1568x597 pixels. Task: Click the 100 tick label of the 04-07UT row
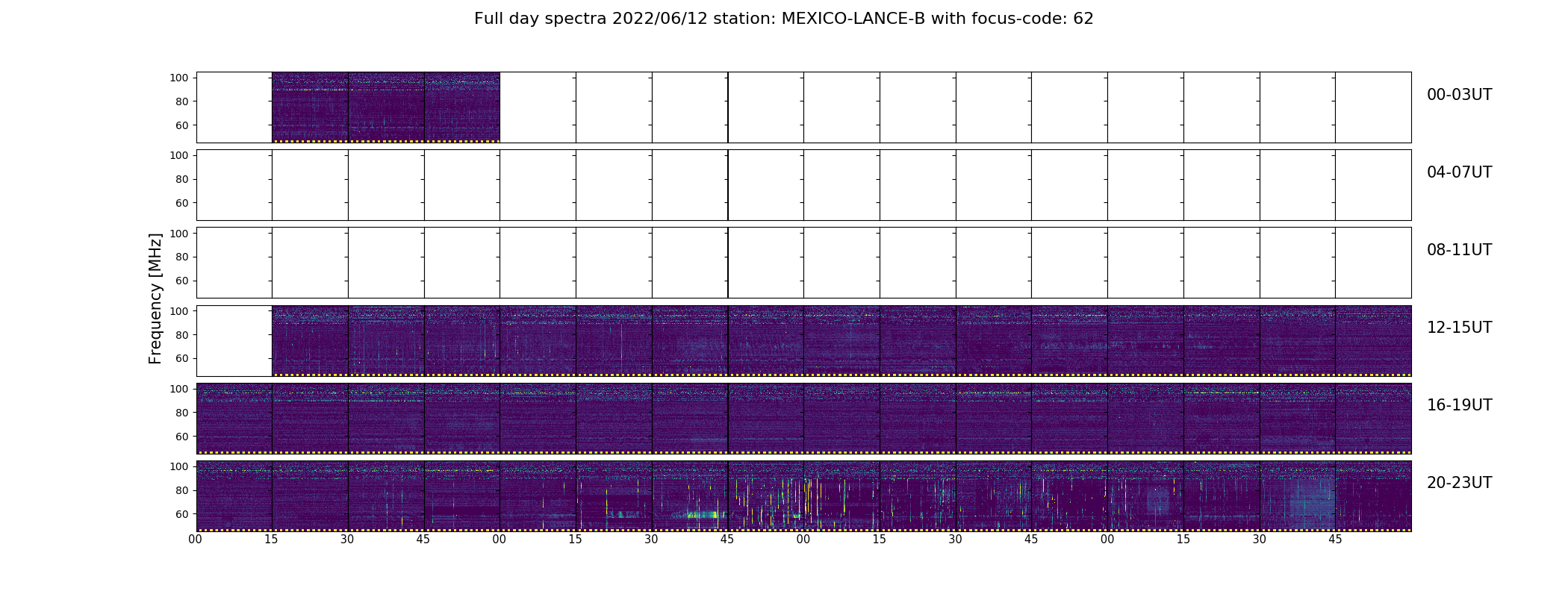179,155
